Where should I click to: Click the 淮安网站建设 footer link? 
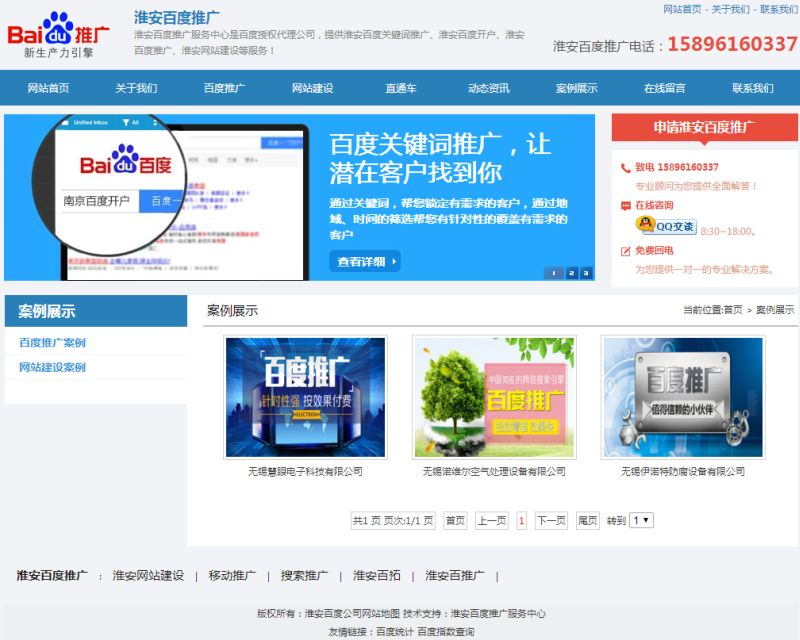(148, 576)
